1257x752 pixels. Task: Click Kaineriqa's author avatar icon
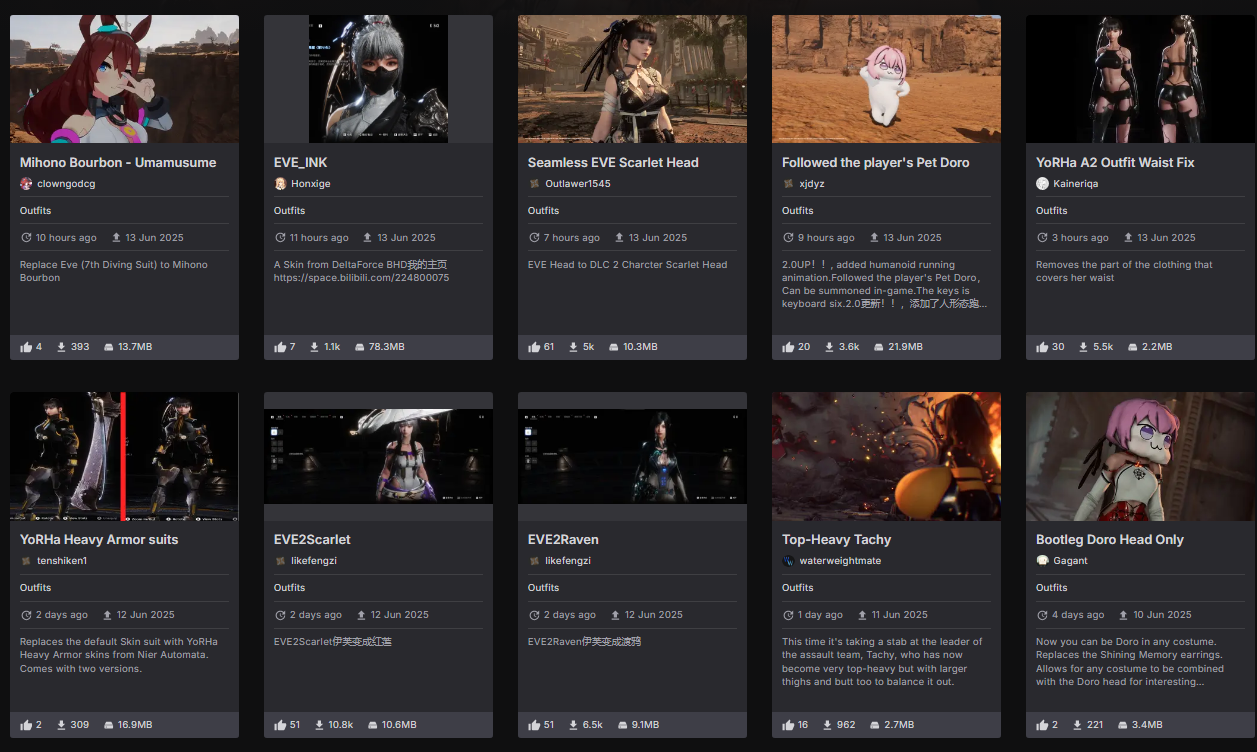[1042, 184]
